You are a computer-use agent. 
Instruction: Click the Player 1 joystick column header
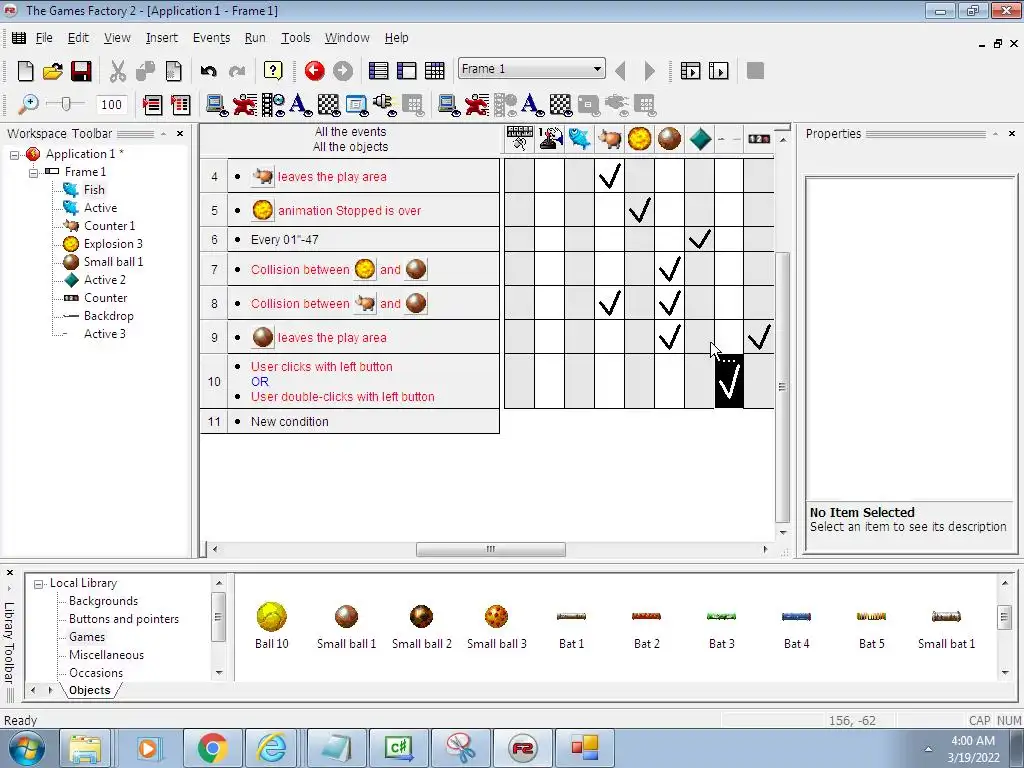(x=550, y=138)
